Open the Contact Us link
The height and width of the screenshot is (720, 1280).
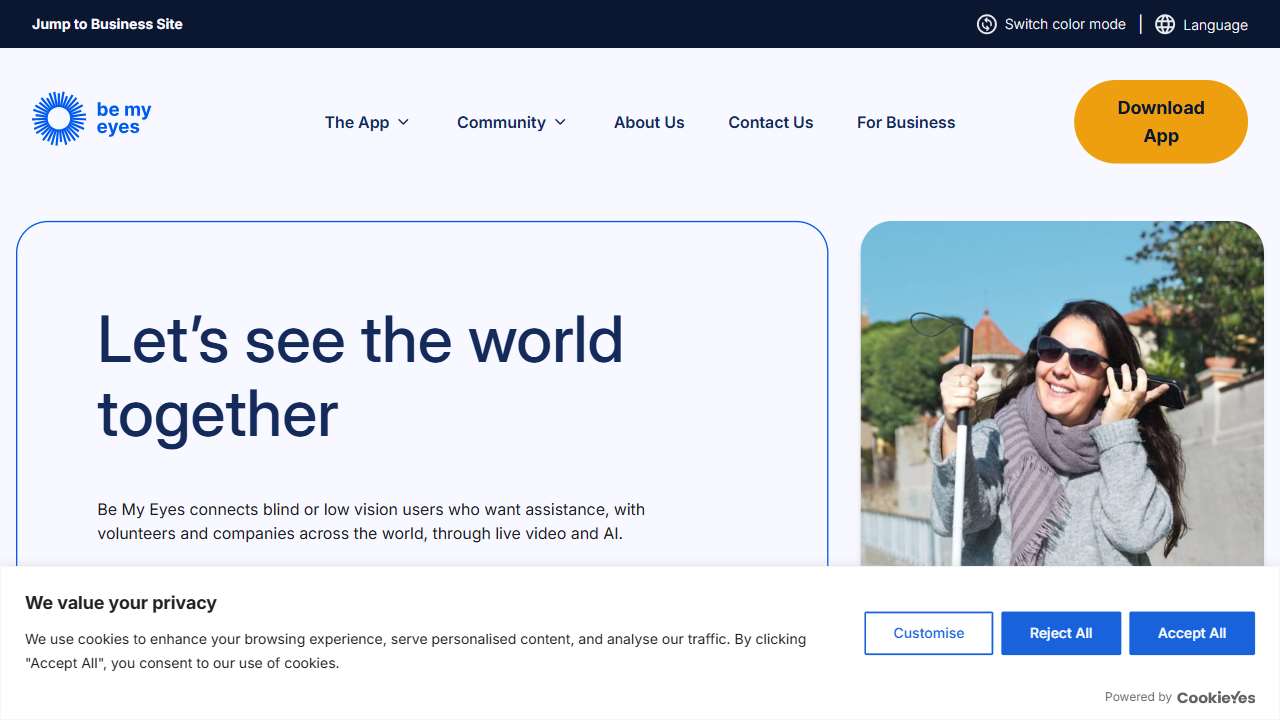coord(770,122)
